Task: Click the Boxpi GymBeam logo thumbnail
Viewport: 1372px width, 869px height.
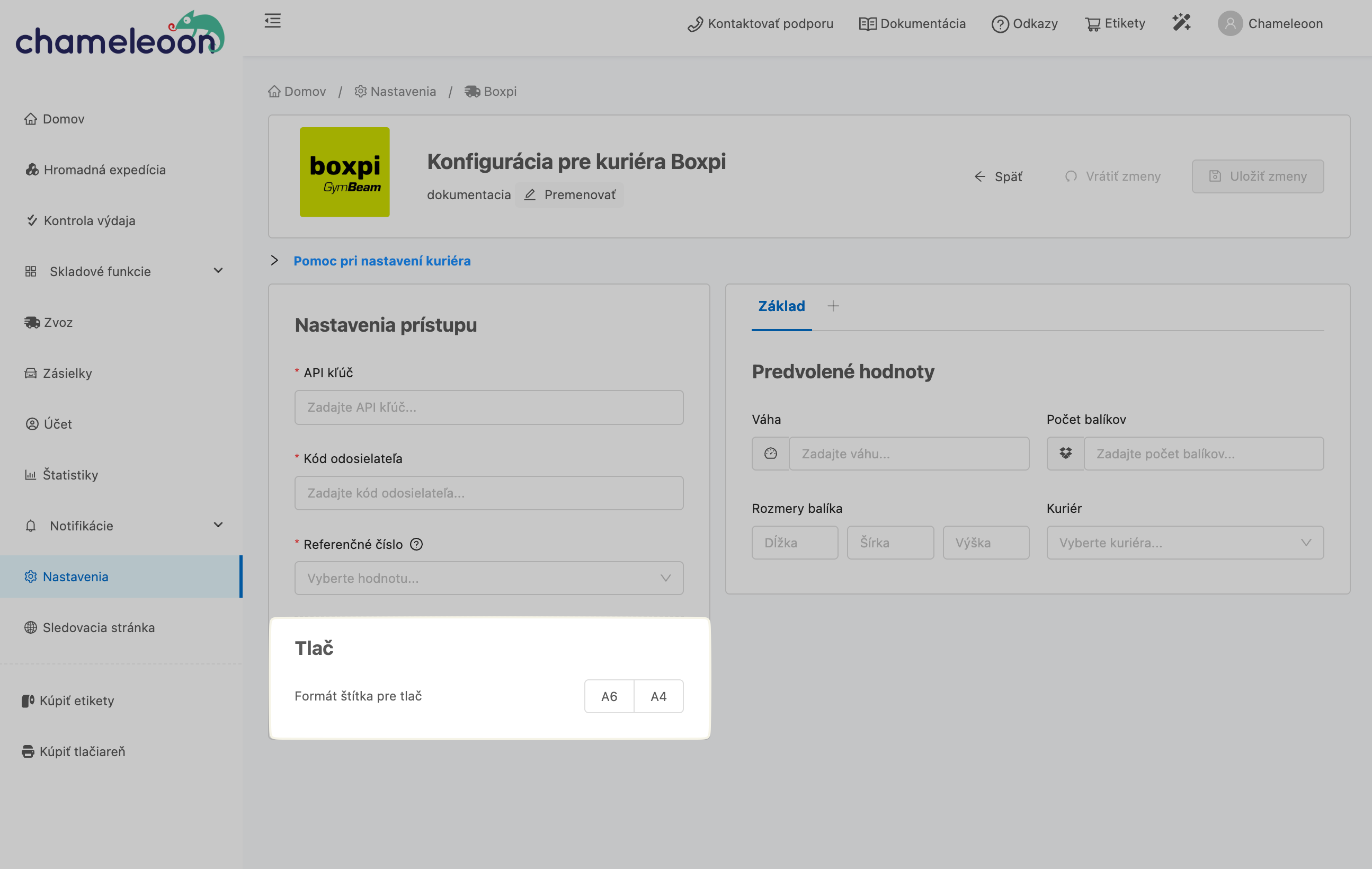Action: (345, 172)
